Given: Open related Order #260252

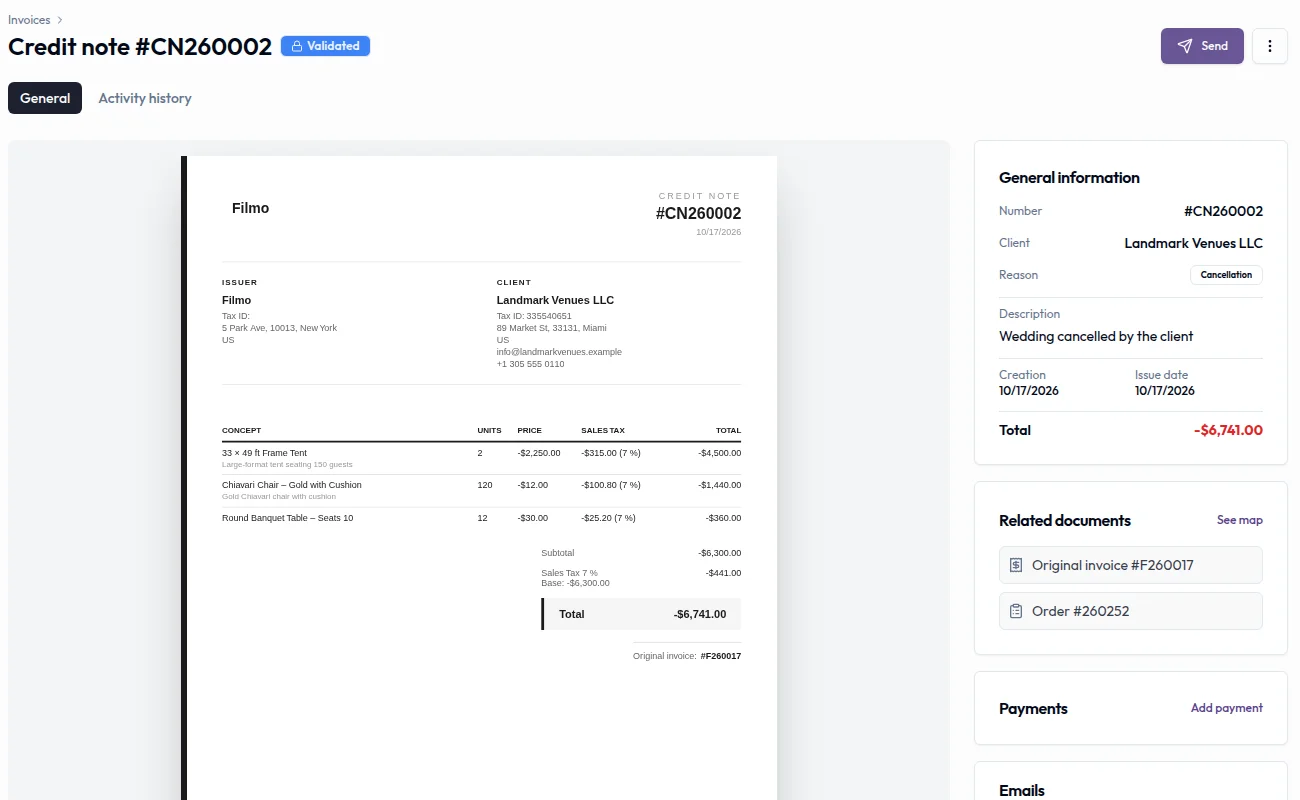Looking at the screenshot, I should tap(1131, 611).
